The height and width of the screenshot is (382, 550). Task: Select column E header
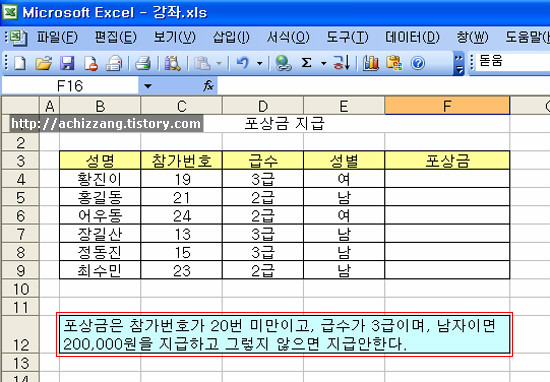344,106
